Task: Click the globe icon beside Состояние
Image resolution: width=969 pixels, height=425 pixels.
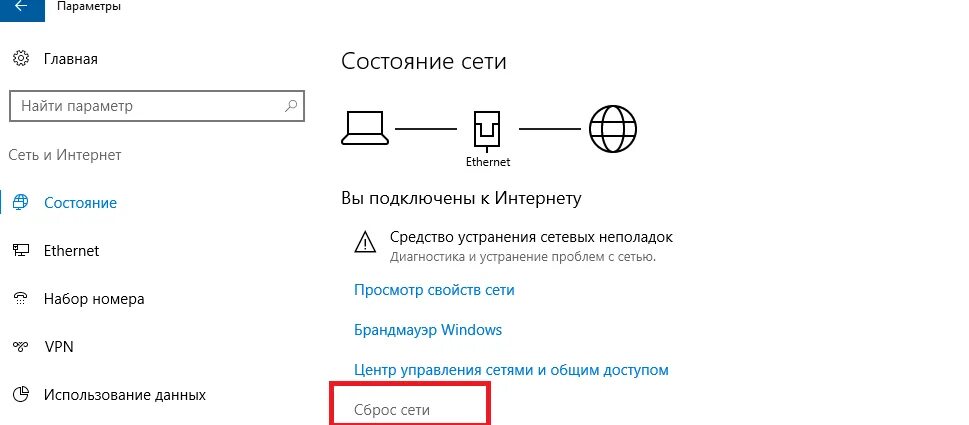Action: click(21, 203)
